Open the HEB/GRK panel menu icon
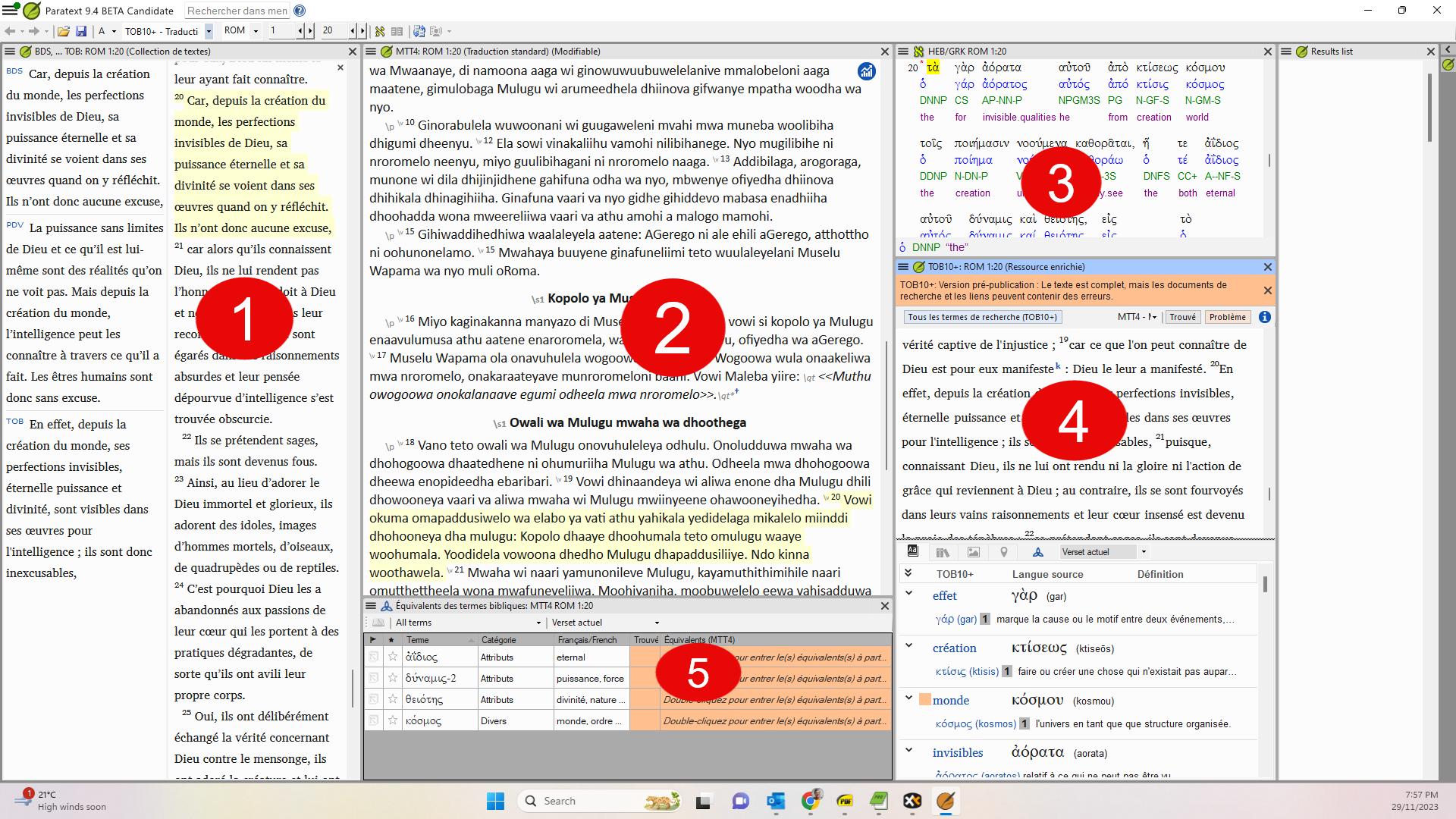The height and width of the screenshot is (819, 1456). pyautogui.click(x=903, y=52)
